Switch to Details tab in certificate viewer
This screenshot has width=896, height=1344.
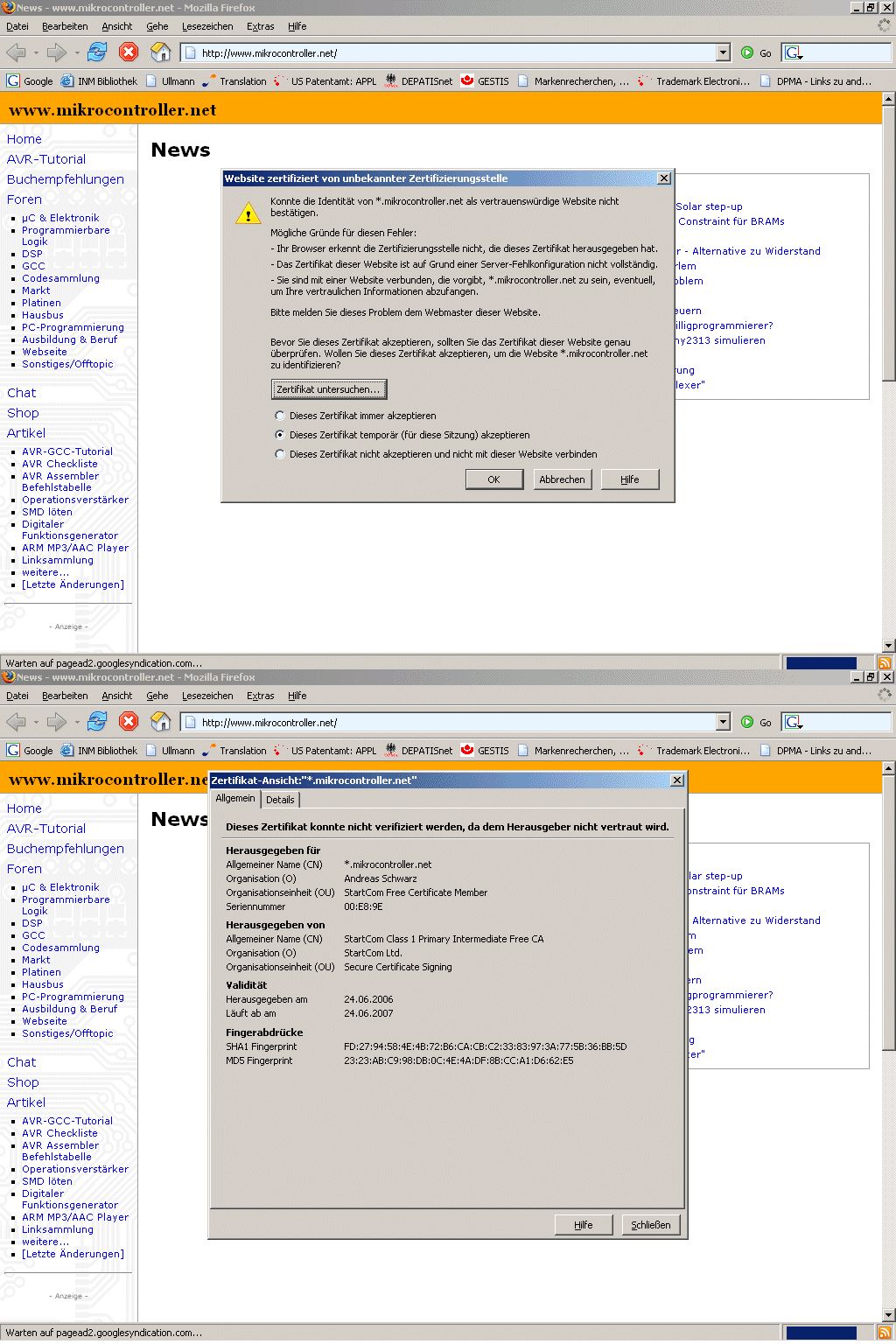(x=280, y=800)
